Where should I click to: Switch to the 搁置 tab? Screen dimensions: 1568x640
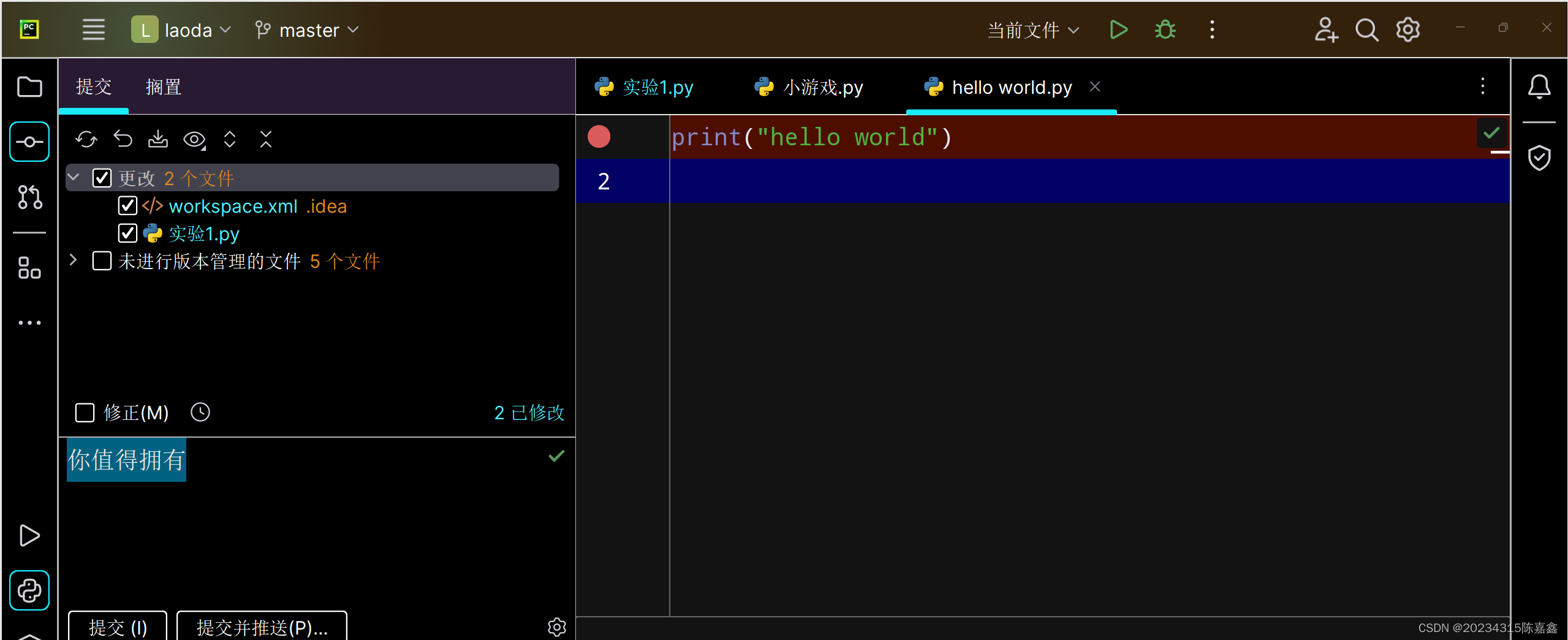(x=162, y=87)
